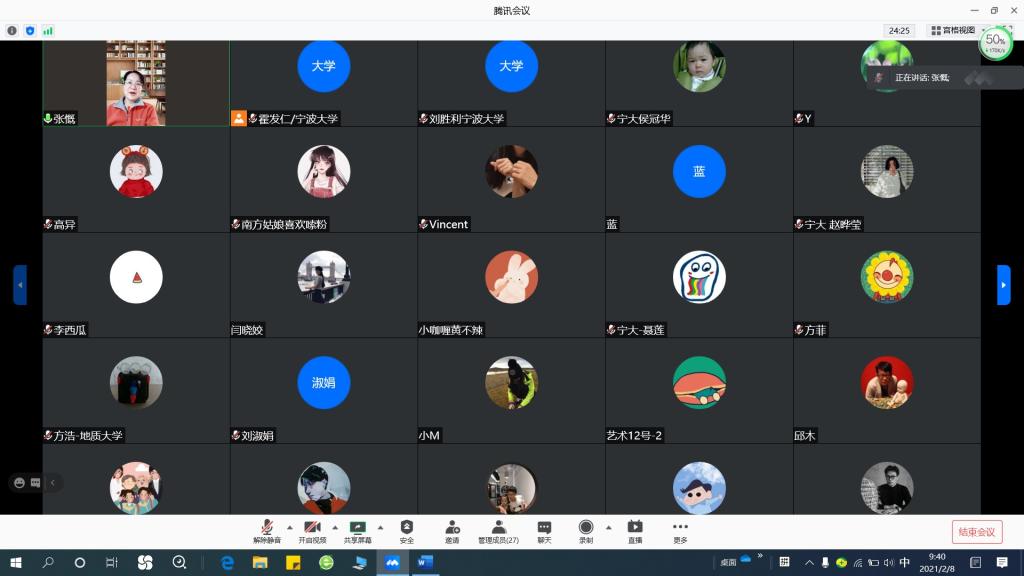Open Word from the Windows taskbar

tap(424, 562)
